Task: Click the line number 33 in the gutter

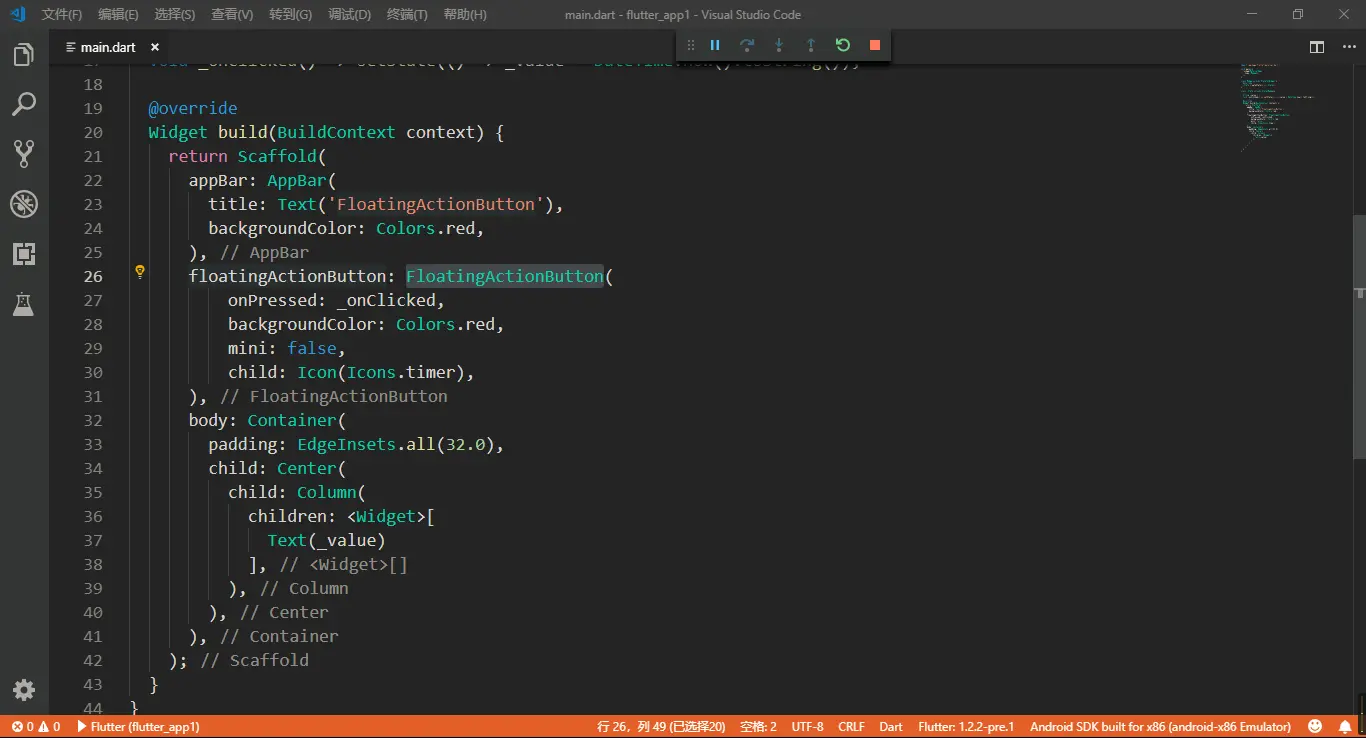Action: (93, 444)
